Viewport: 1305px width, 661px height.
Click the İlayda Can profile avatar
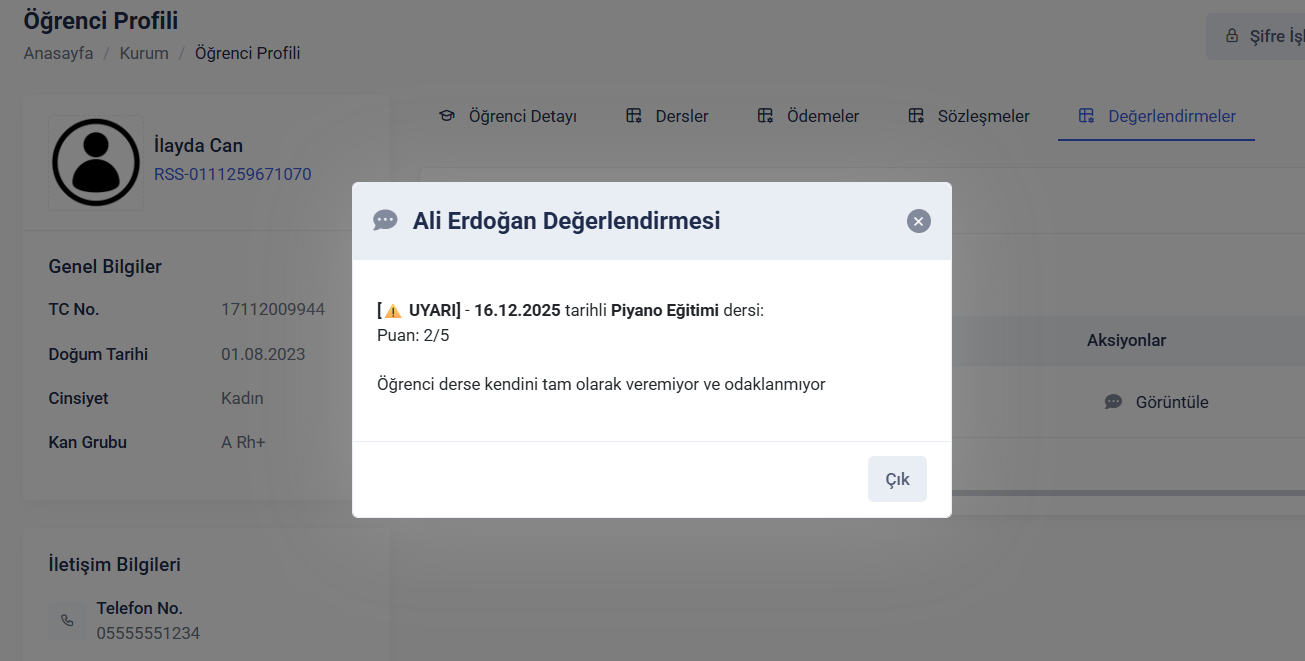tap(96, 163)
